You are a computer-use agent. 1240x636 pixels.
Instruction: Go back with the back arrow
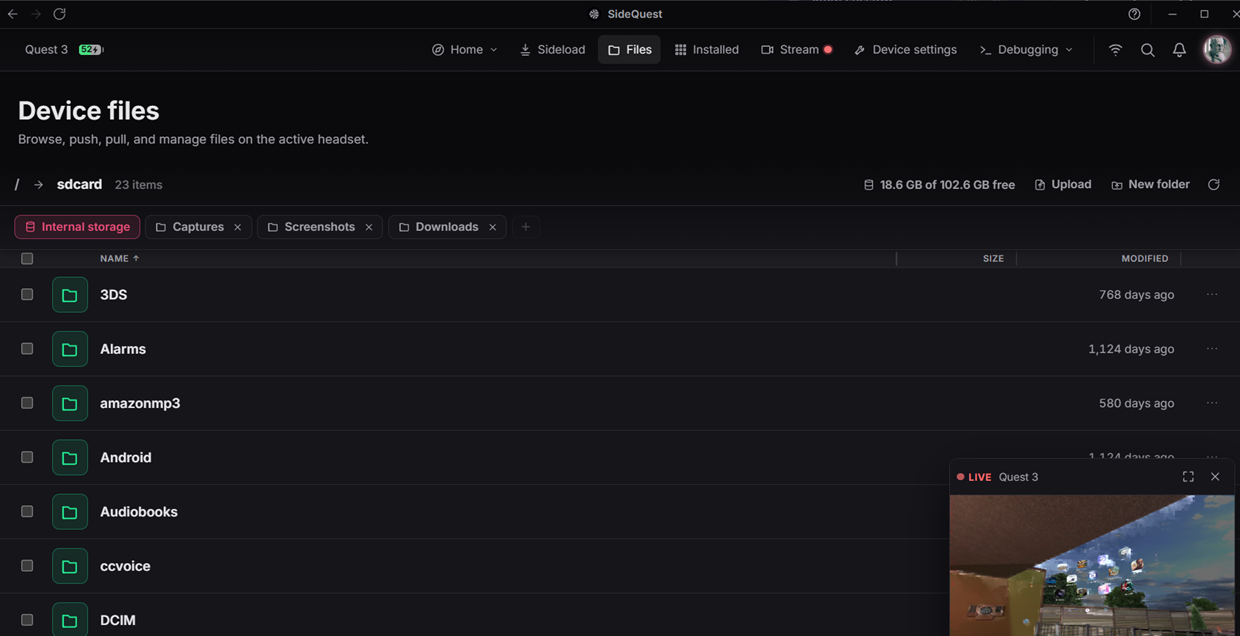coord(12,14)
